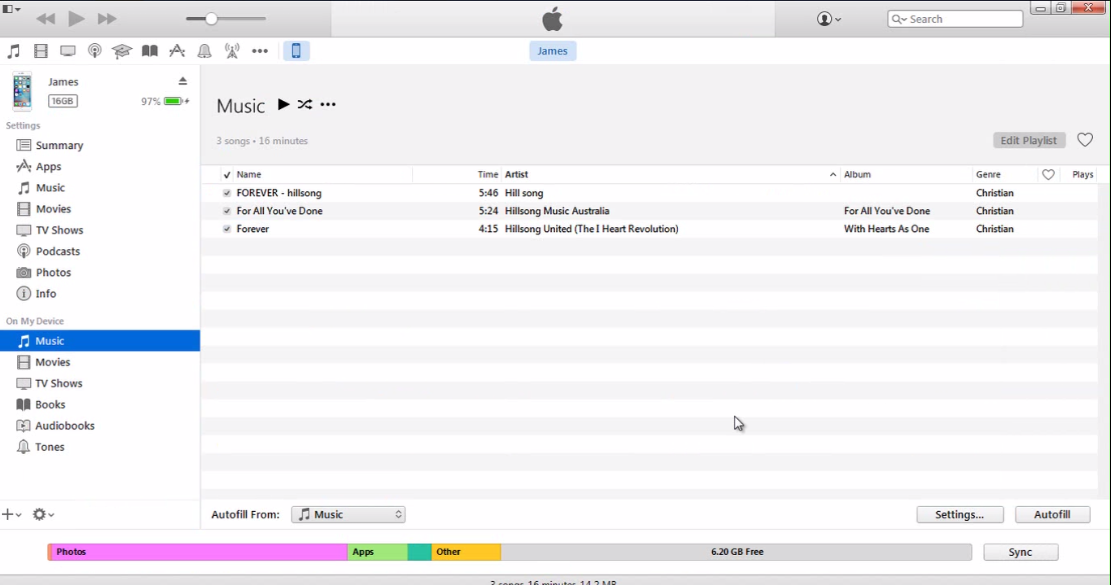Start playback with the top Play button
The image size is (1111, 585).
tap(76, 19)
